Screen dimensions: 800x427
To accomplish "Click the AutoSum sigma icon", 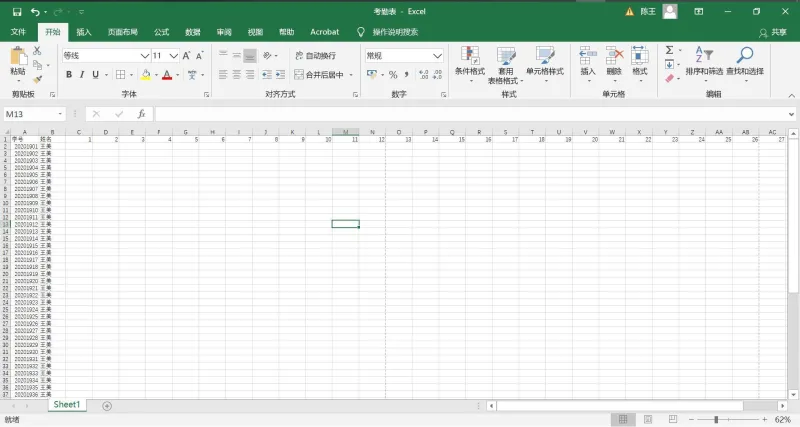I will coord(669,50).
